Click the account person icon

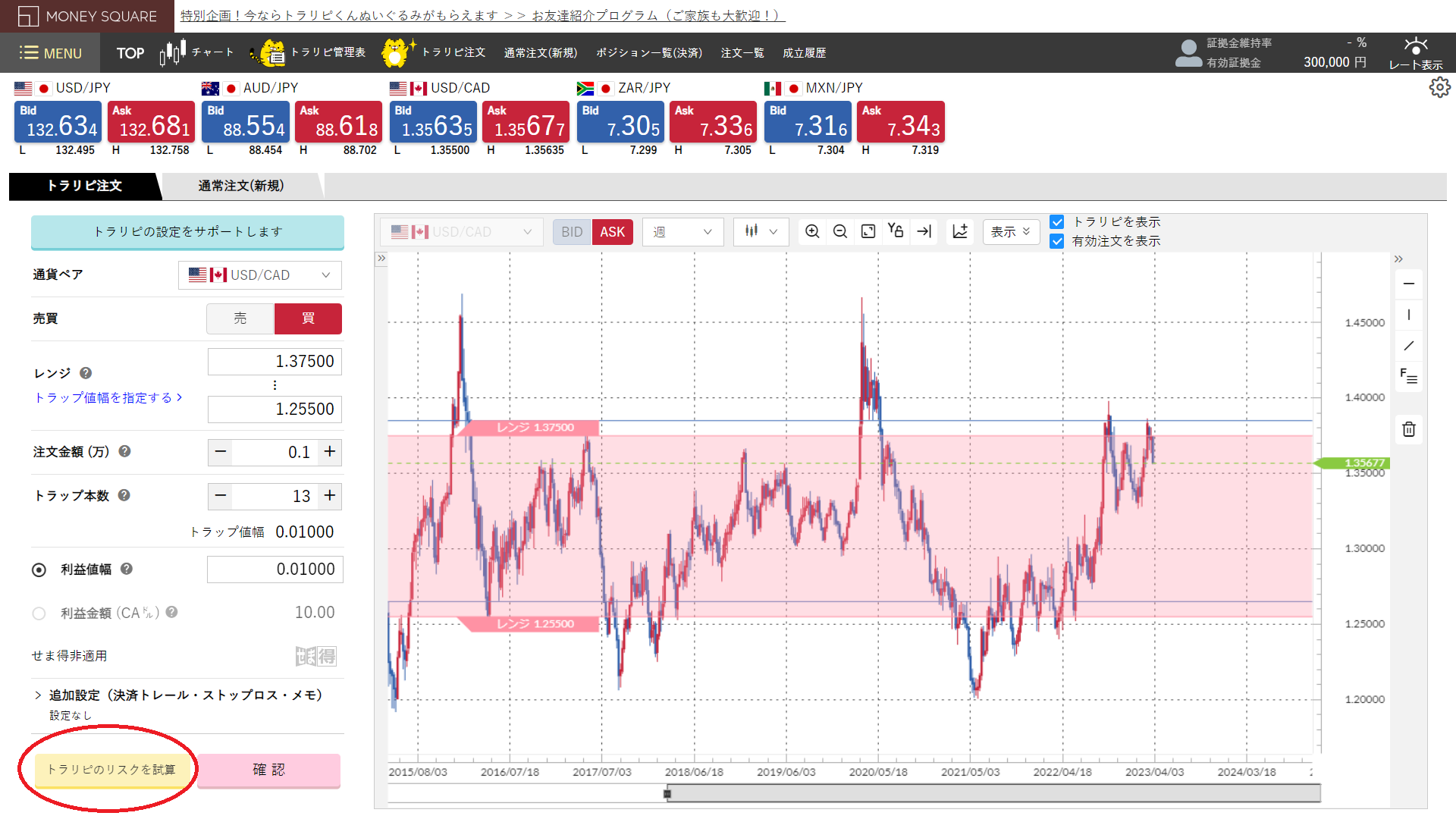pyautogui.click(x=1188, y=53)
